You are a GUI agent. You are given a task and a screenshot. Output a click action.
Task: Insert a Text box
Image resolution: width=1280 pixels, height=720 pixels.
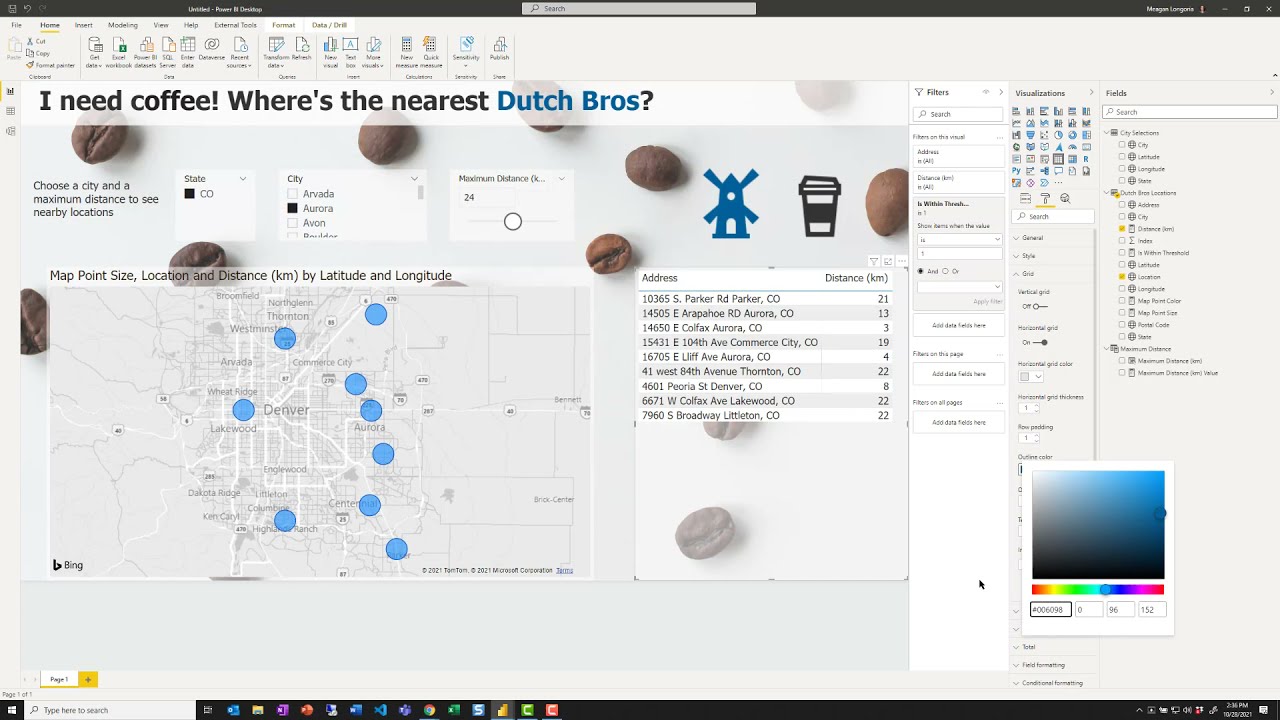351,51
